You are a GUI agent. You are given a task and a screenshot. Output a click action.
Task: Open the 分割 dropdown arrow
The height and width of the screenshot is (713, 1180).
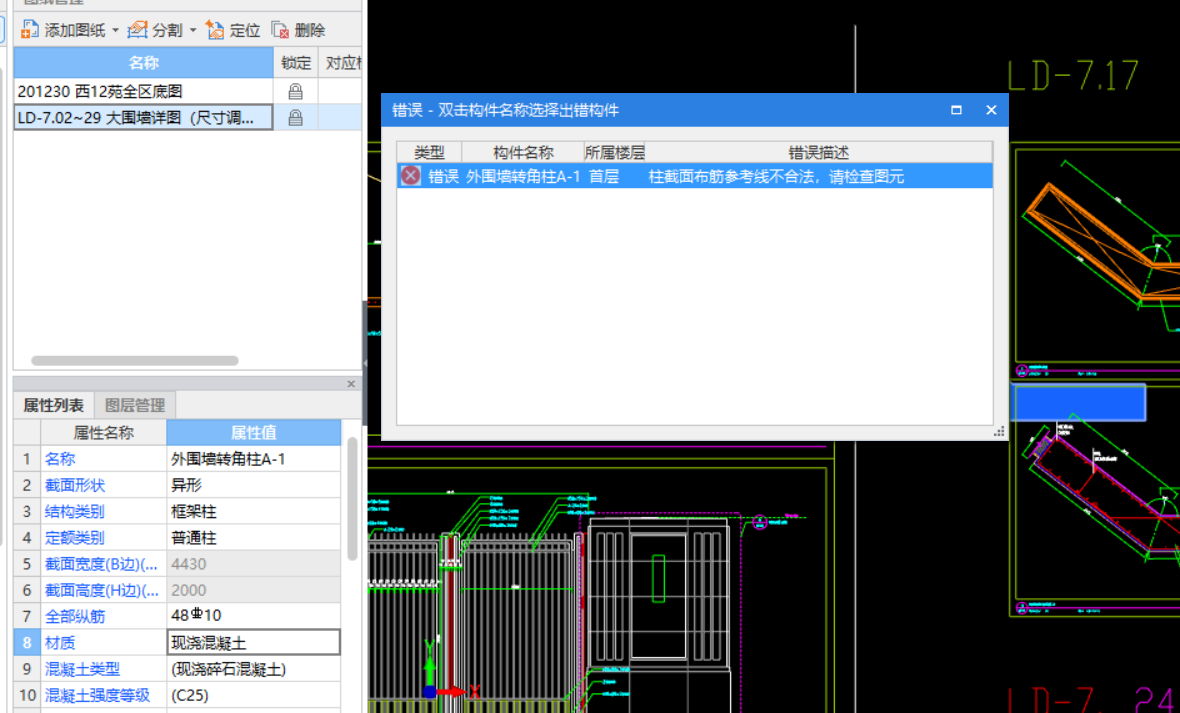click(193, 30)
